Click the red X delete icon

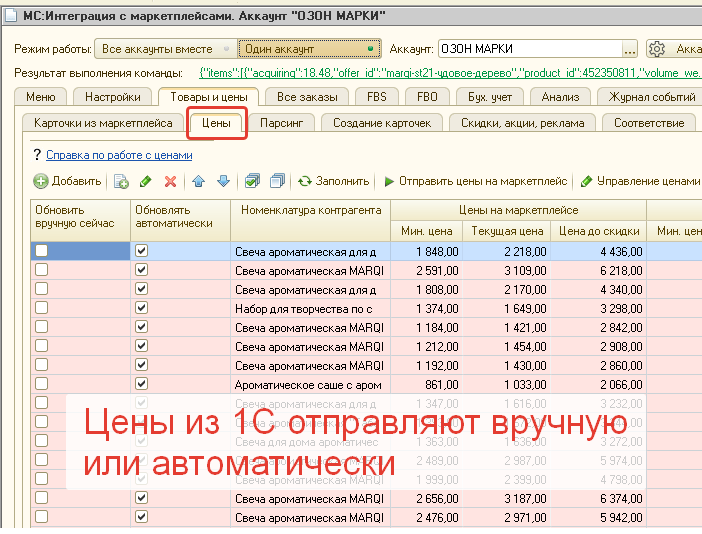tap(170, 181)
